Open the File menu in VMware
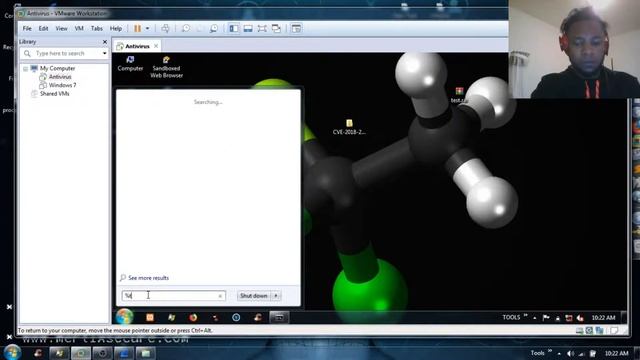Viewport: 640px width, 360px height. tap(27, 29)
